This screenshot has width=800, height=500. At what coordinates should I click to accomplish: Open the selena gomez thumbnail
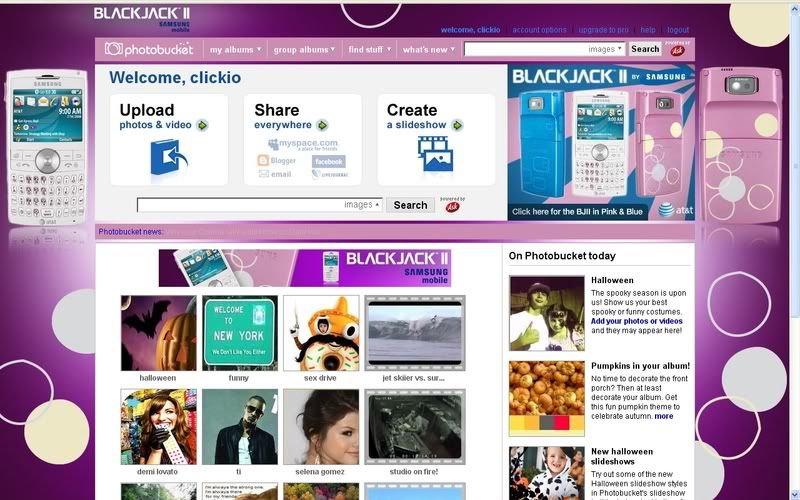321,427
